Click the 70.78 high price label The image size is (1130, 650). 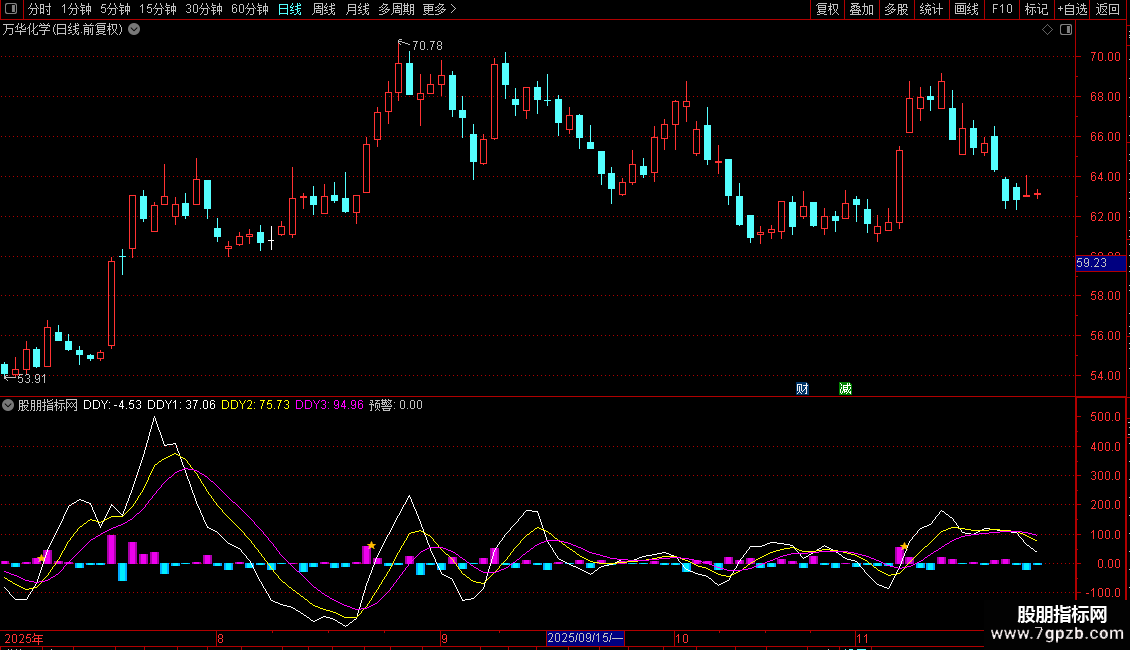pyautogui.click(x=426, y=46)
